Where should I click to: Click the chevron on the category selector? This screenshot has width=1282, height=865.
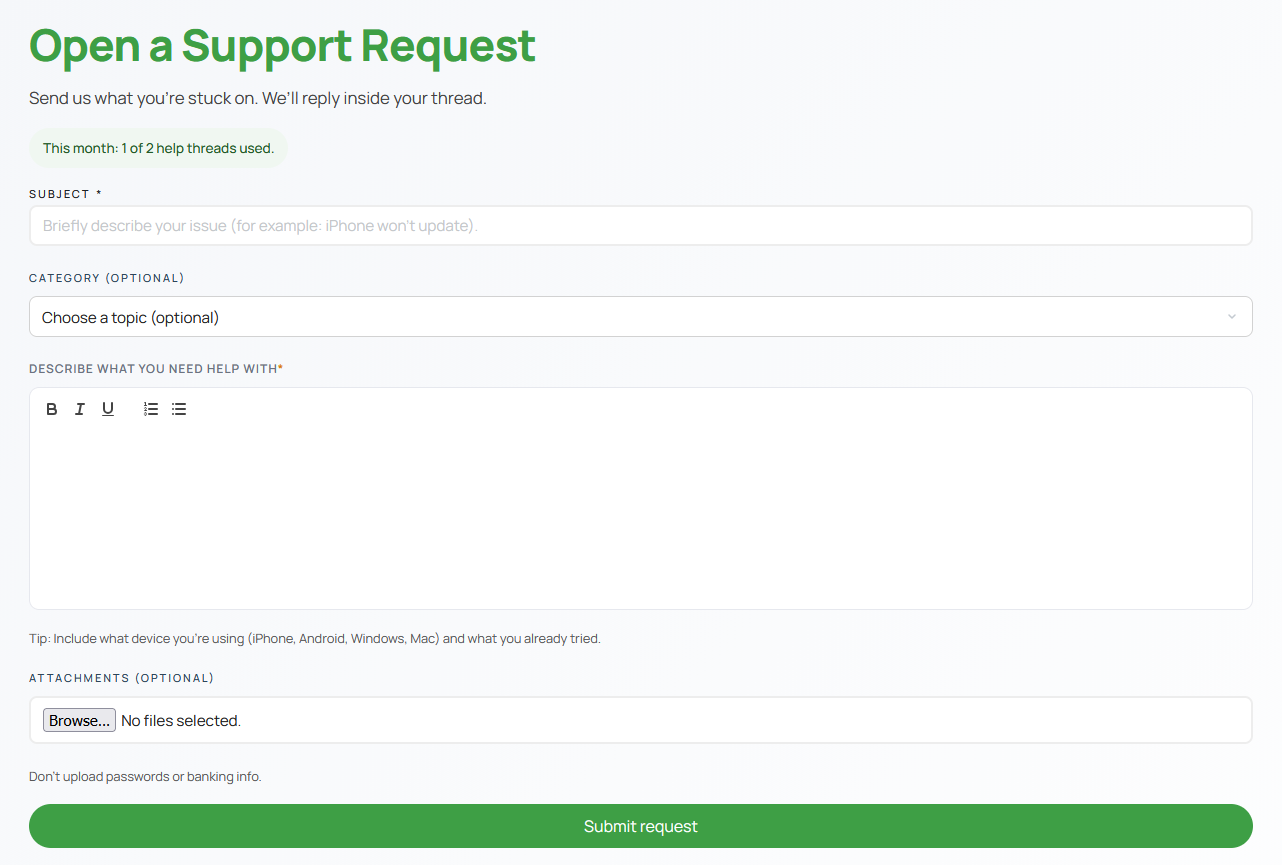(1231, 315)
